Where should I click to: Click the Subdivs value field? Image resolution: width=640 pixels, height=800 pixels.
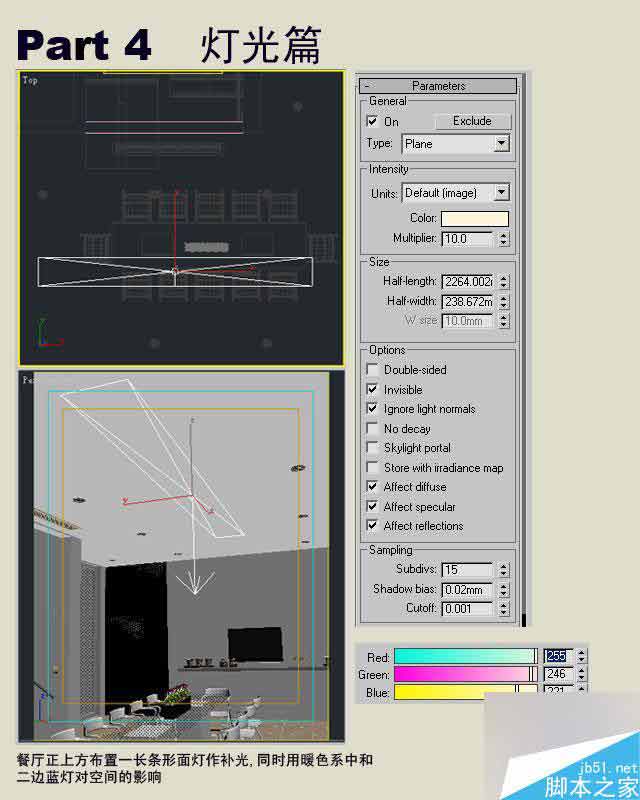pyautogui.click(x=467, y=569)
